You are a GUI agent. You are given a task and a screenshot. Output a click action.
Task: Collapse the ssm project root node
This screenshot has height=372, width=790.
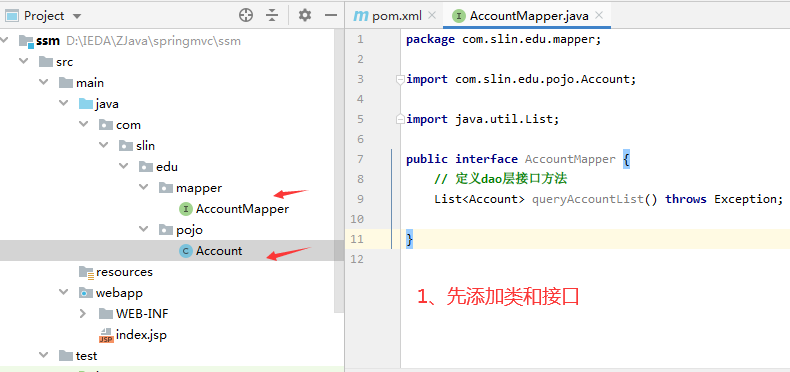coord(5,40)
